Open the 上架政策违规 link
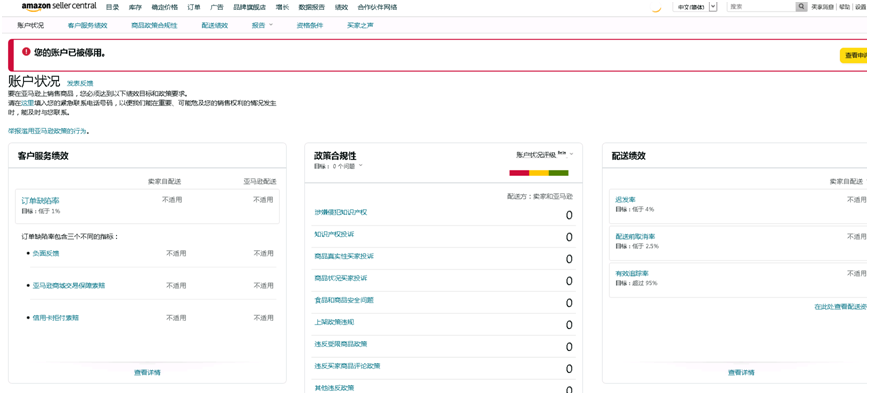This screenshot has width=869, height=395. (x=334, y=322)
